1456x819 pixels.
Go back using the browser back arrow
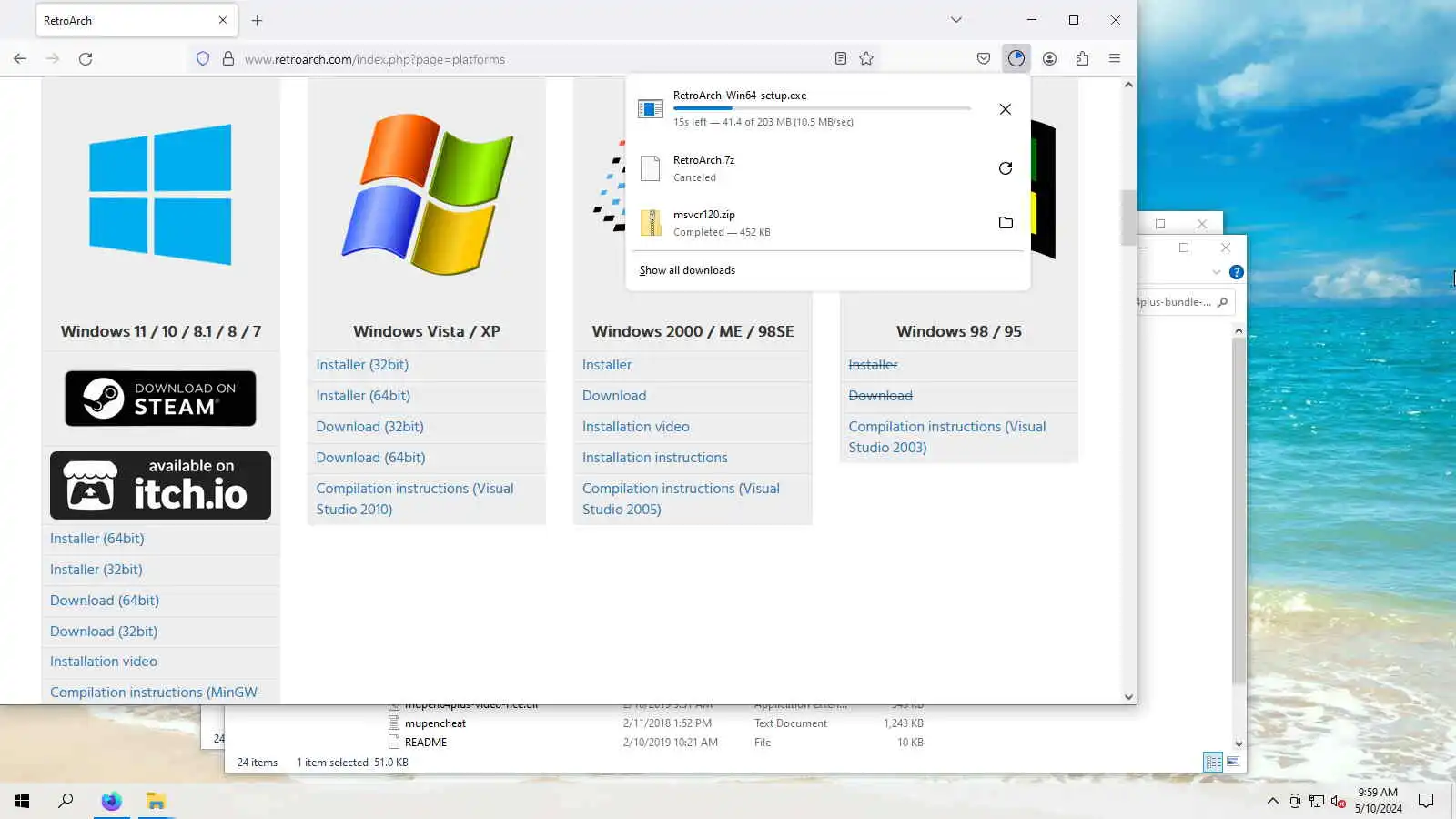coord(20,58)
